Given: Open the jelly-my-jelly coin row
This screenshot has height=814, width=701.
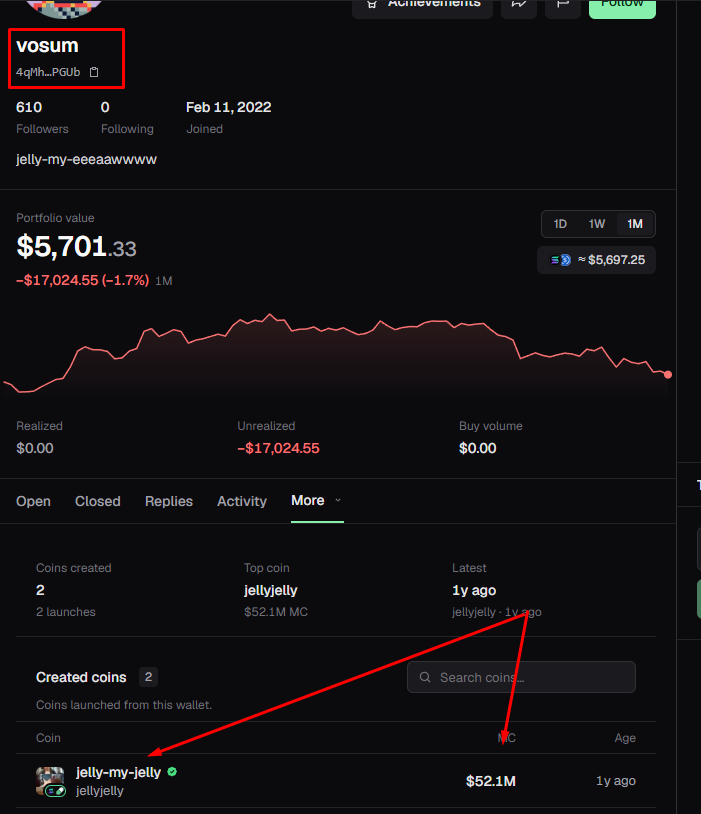Looking at the screenshot, I should [x=336, y=781].
